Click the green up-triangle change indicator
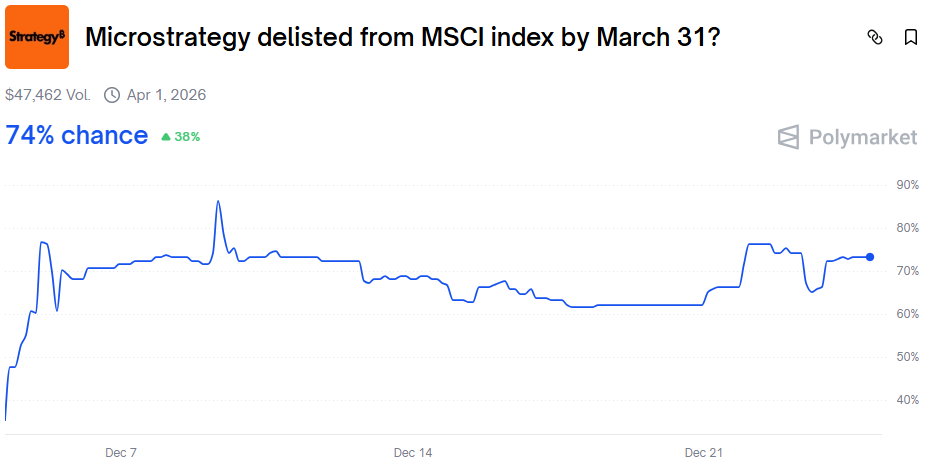This screenshot has width=935, height=474. point(165,137)
